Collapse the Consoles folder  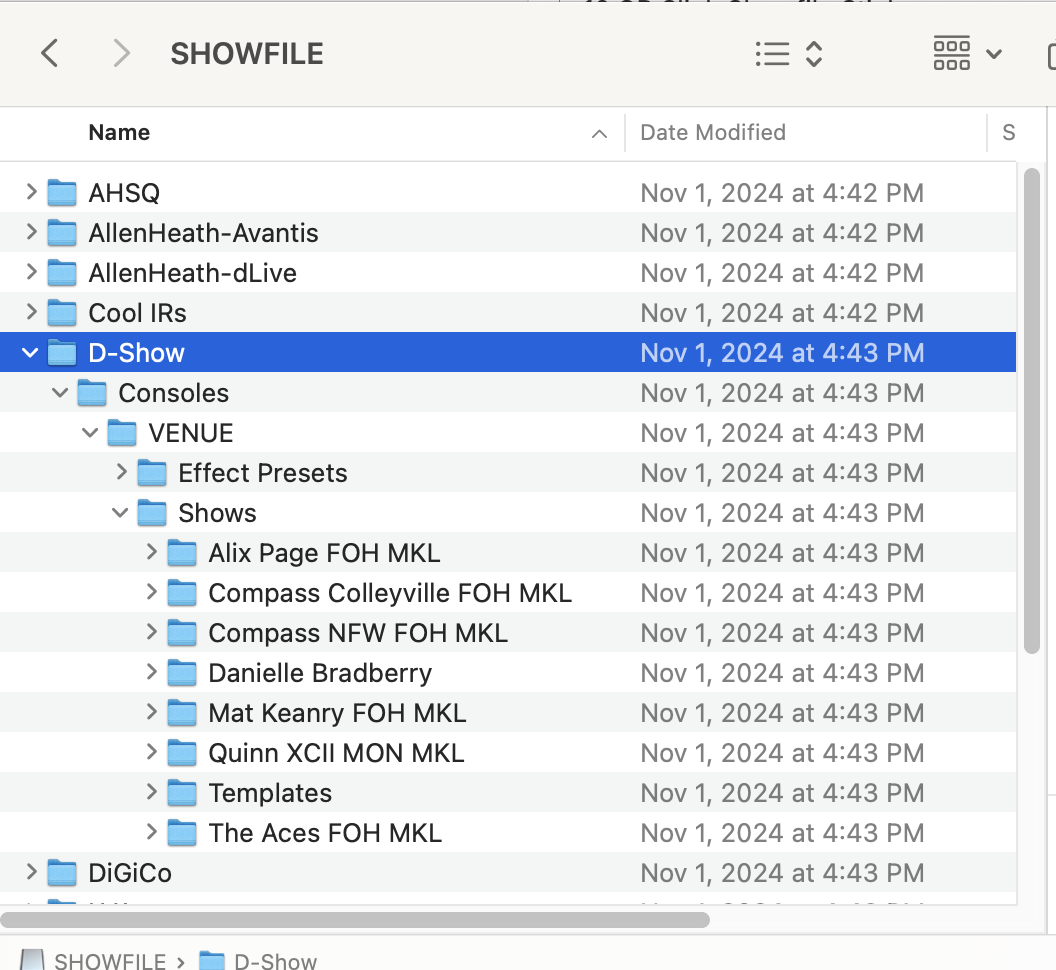point(60,393)
